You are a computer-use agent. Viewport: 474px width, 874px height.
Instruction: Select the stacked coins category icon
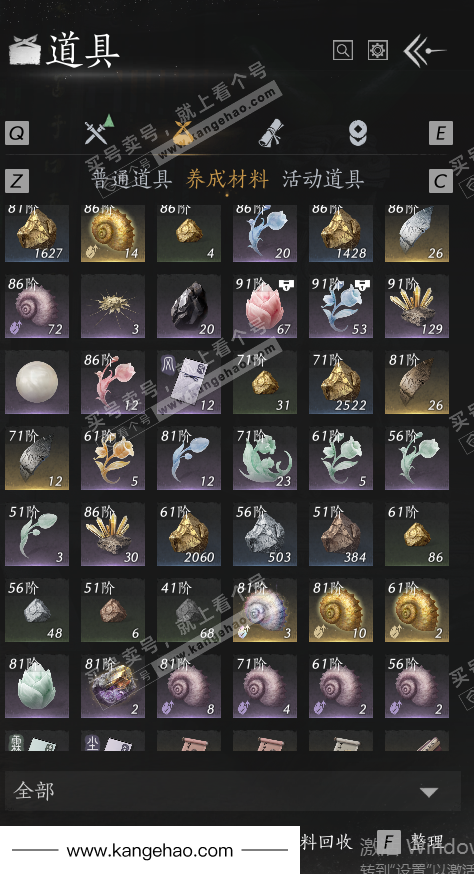[357, 134]
